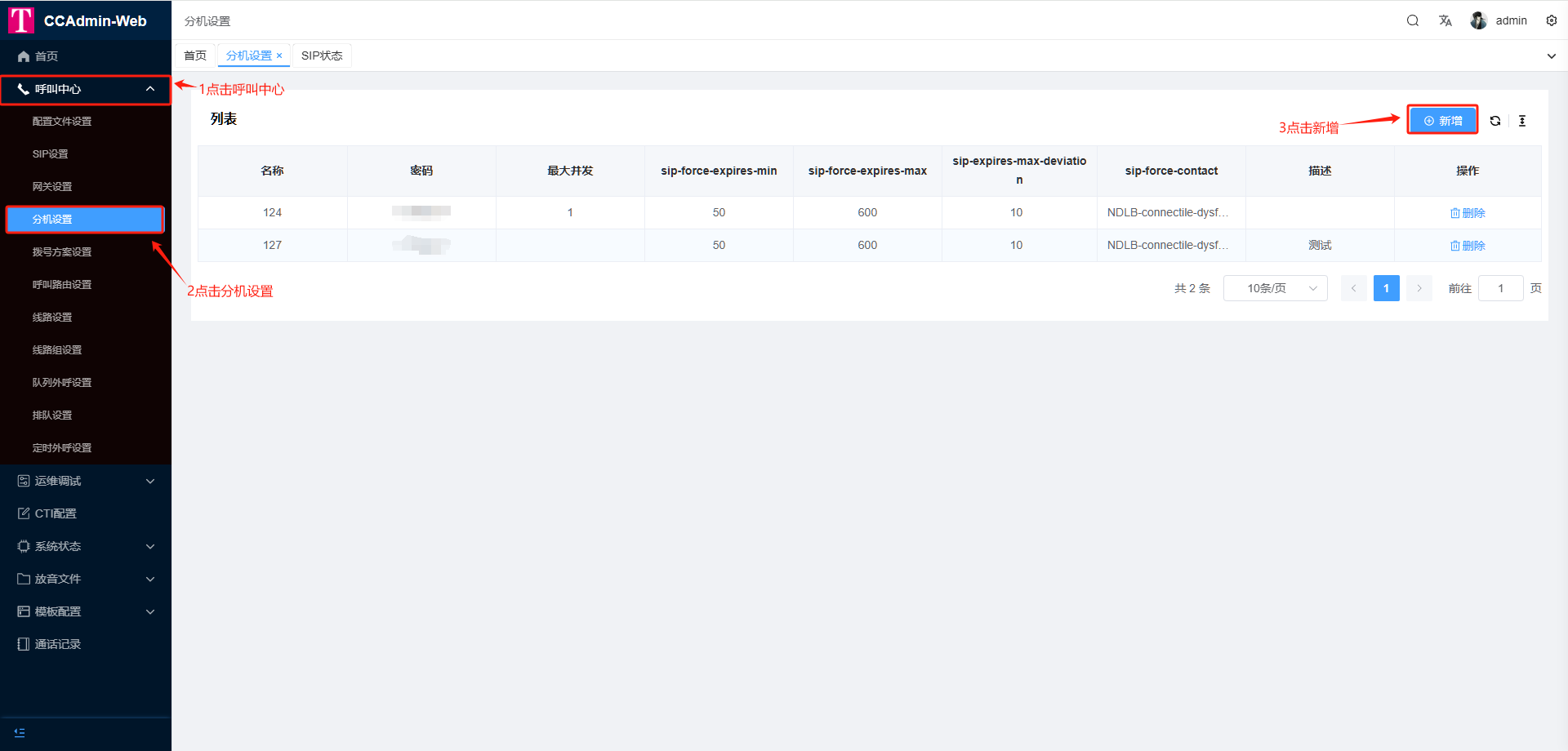The height and width of the screenshot is (751, 1568).
Task: Click the table density icon beside refresh
Action: pos(1521,121)
